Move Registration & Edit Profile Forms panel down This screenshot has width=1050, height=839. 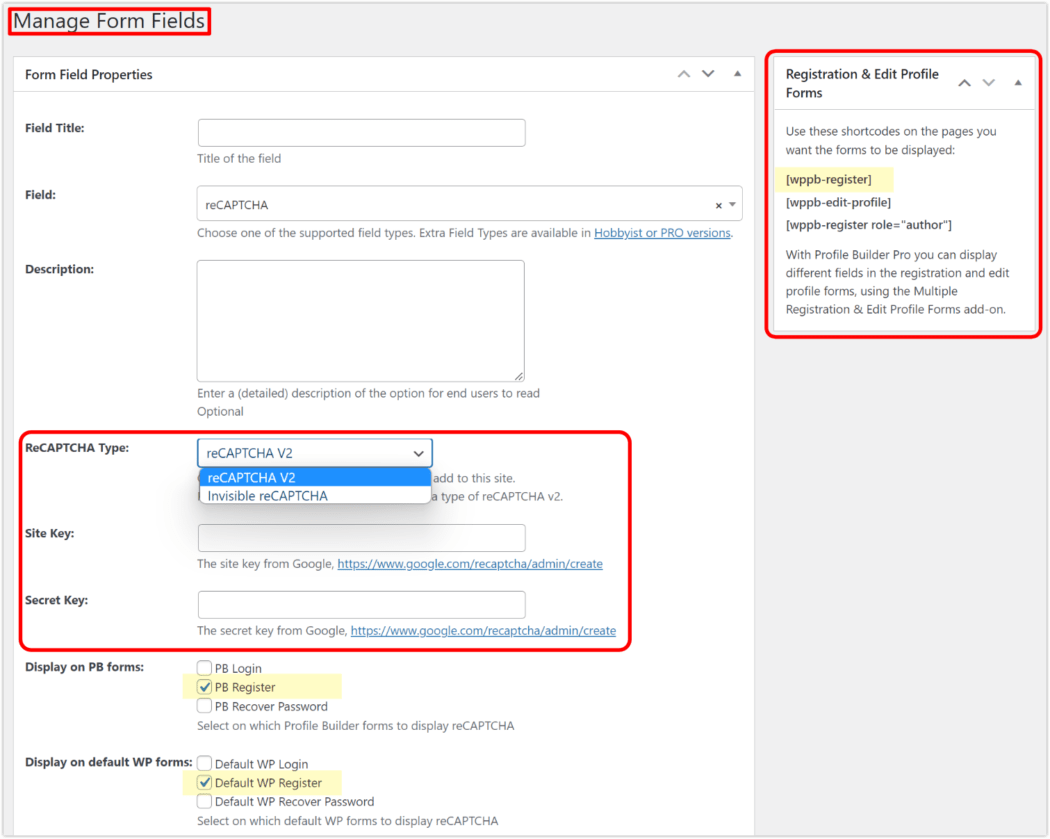(989, 83)
